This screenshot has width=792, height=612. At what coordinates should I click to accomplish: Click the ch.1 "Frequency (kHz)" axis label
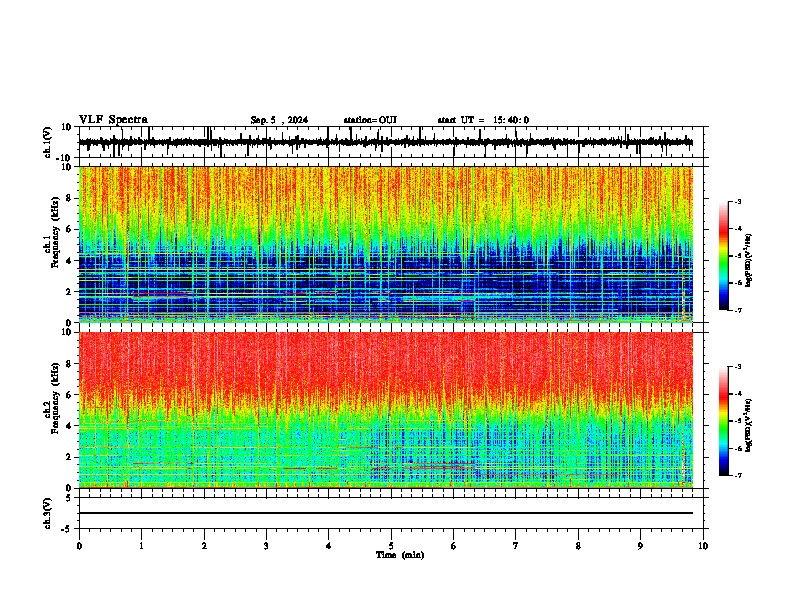click(x=55, y=232)
